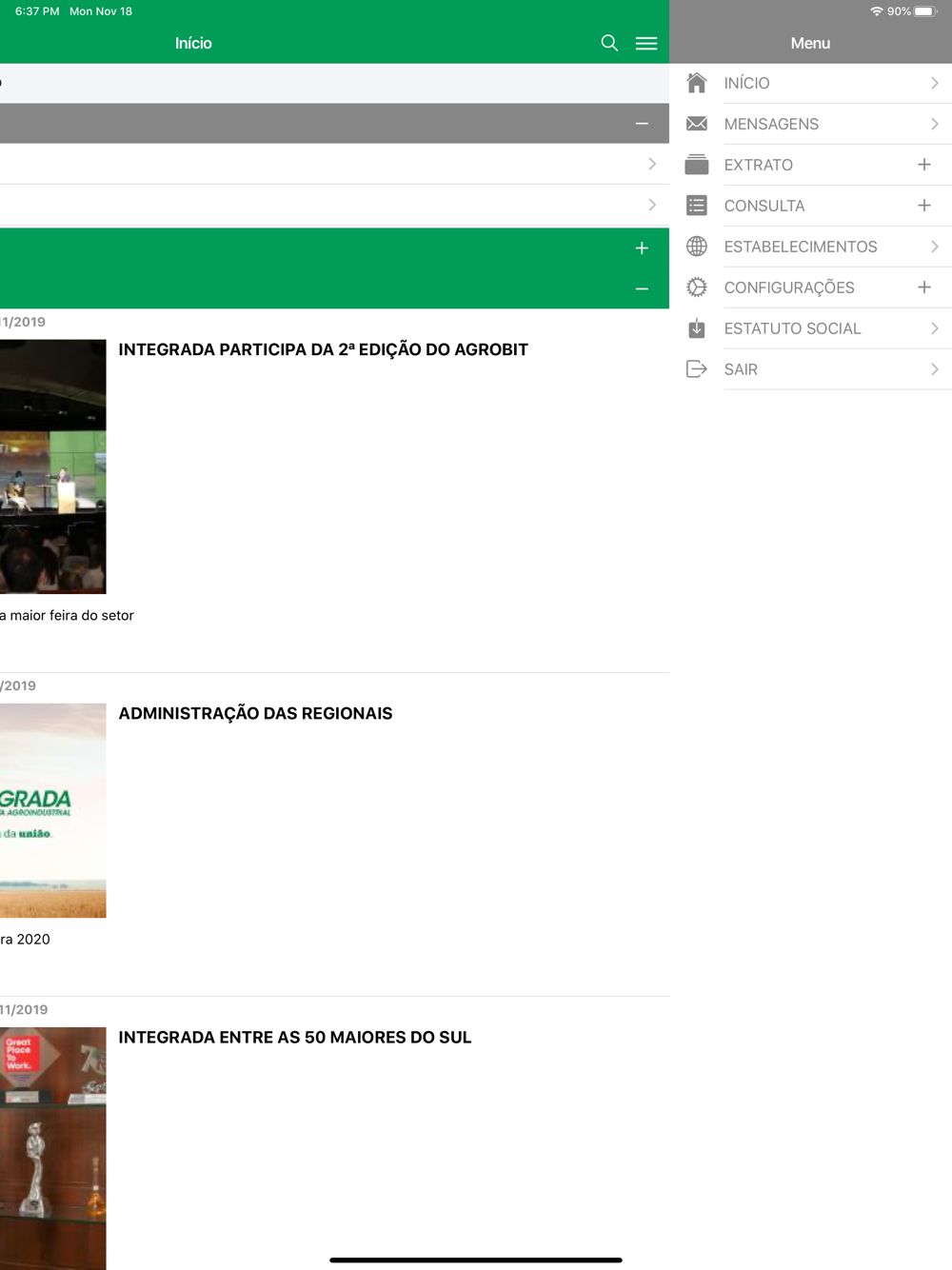Tap the chevron on the MENSAGENS row
952x1270 pixels.
[x=935, y=124]
